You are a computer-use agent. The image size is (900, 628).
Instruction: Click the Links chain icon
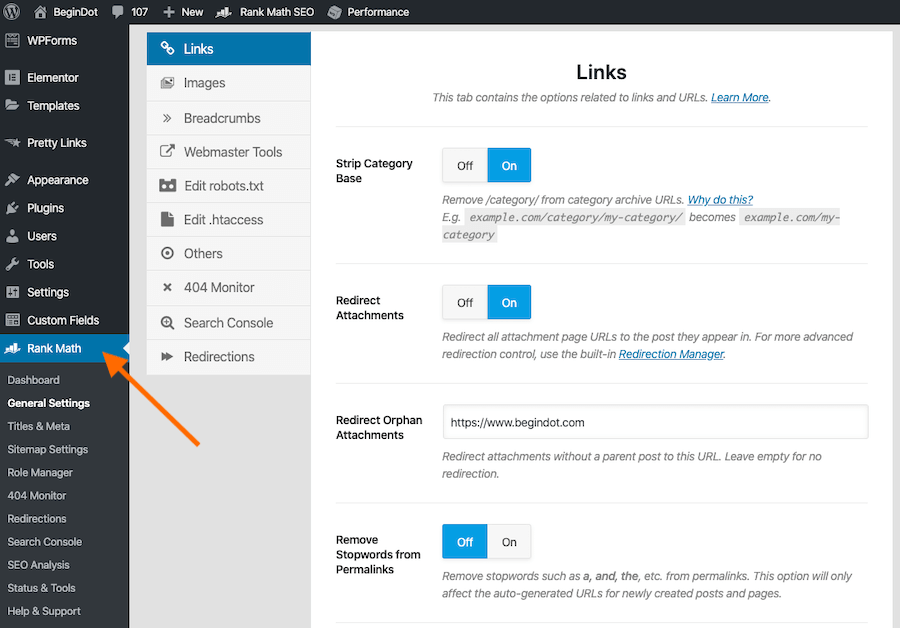click(x=167, y=48)
